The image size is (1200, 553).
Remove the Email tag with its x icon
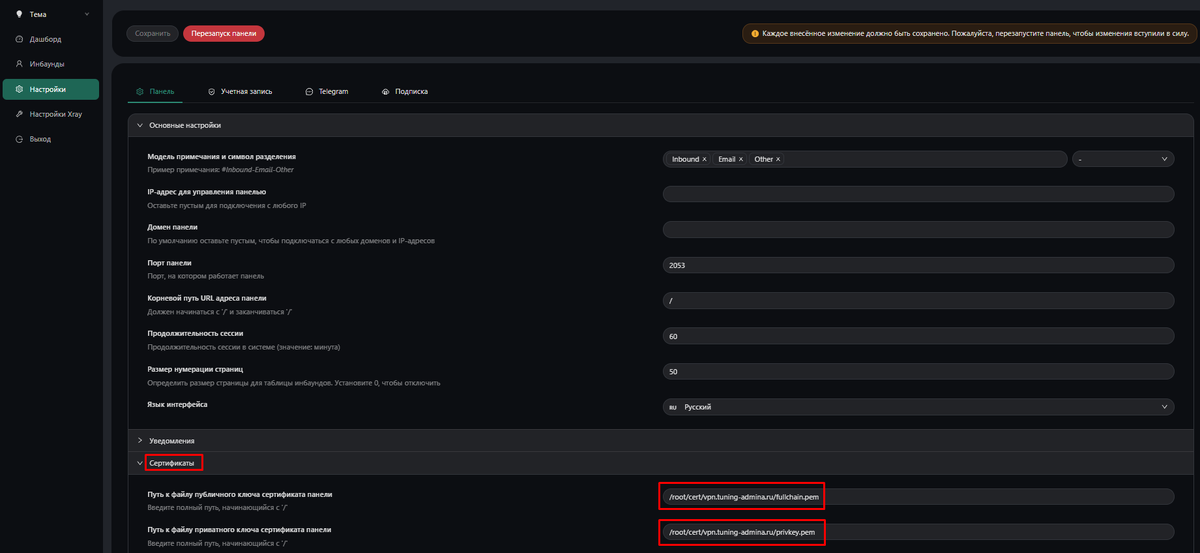(741, 159)
